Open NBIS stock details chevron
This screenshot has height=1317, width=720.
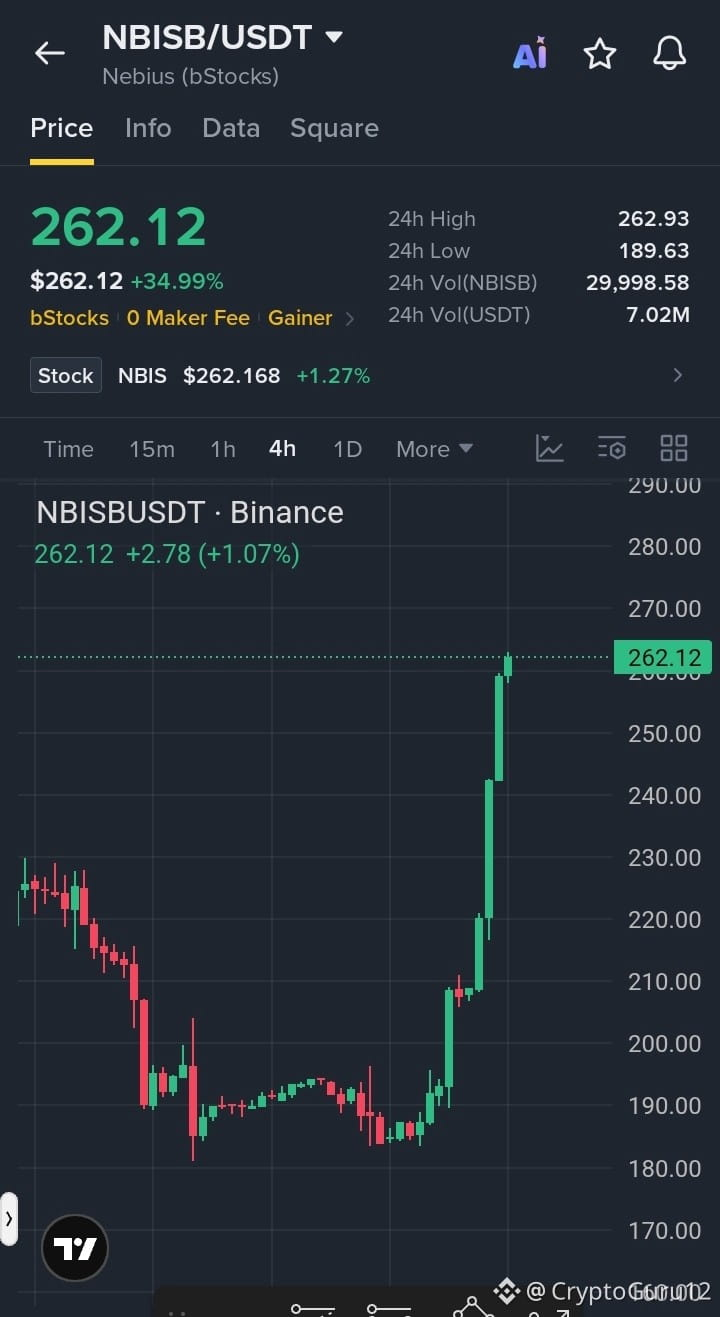(x=677, y=375)
